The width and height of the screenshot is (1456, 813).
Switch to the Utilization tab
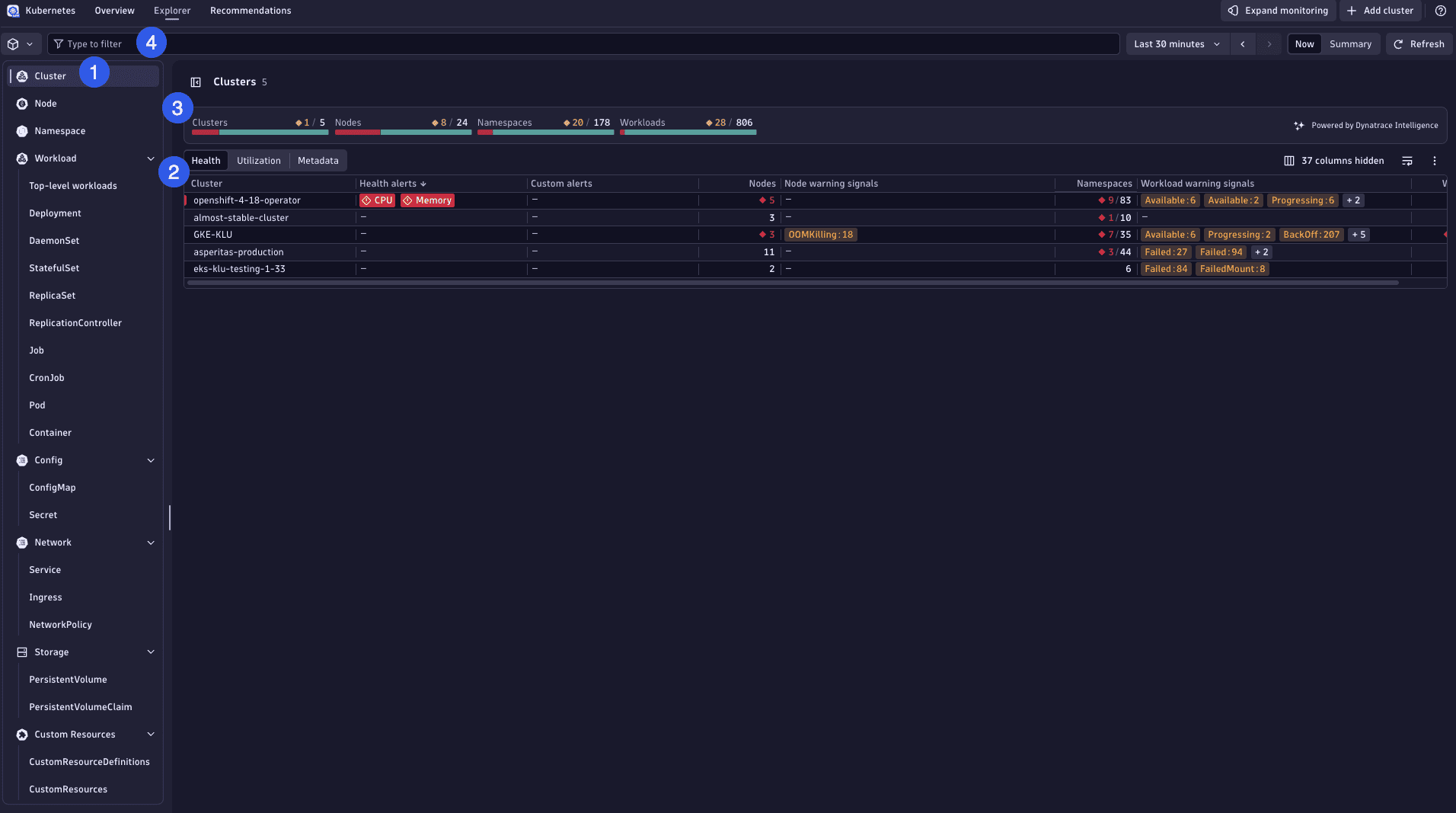click(258, 161)
